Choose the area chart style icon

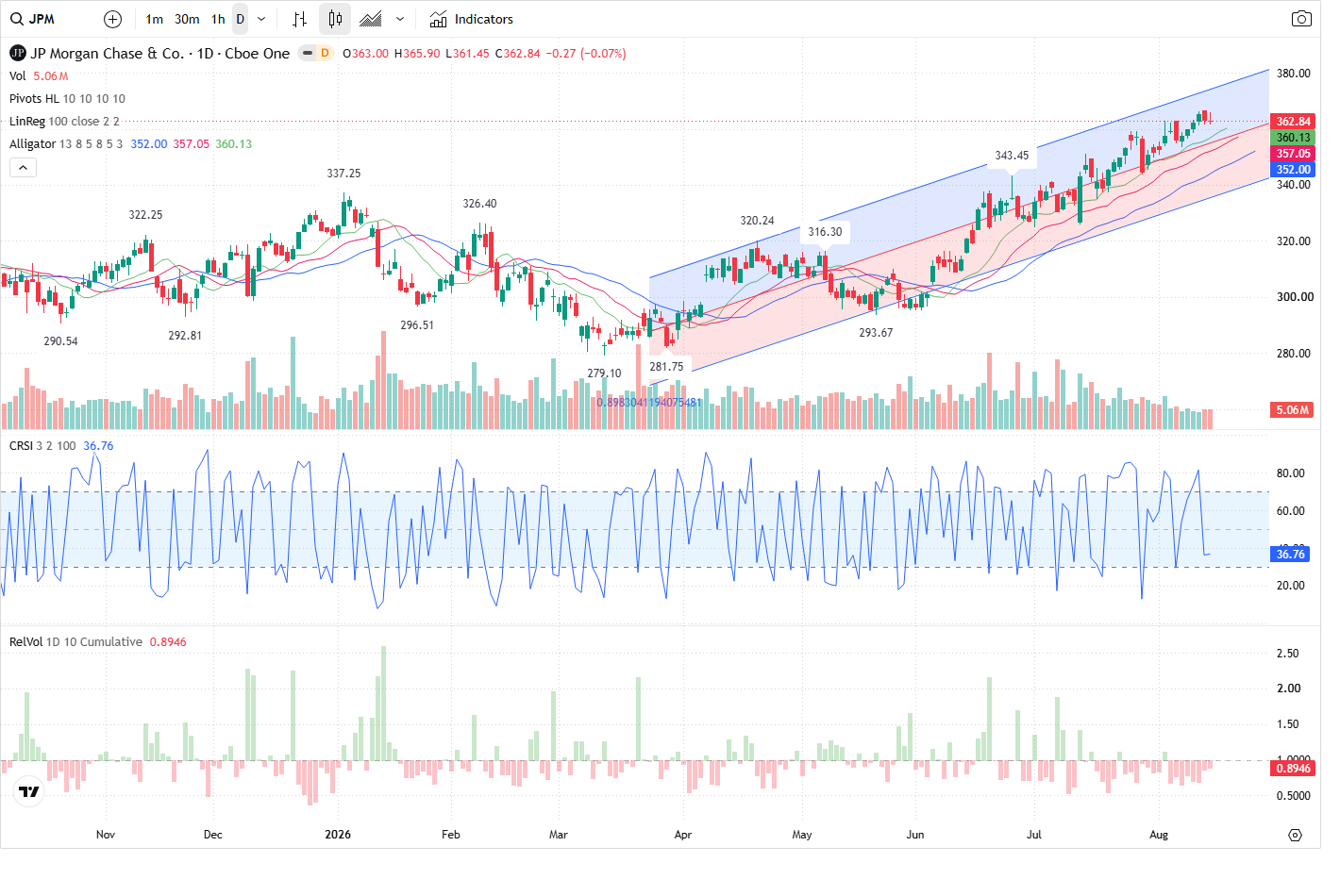(x=371, y=19)
